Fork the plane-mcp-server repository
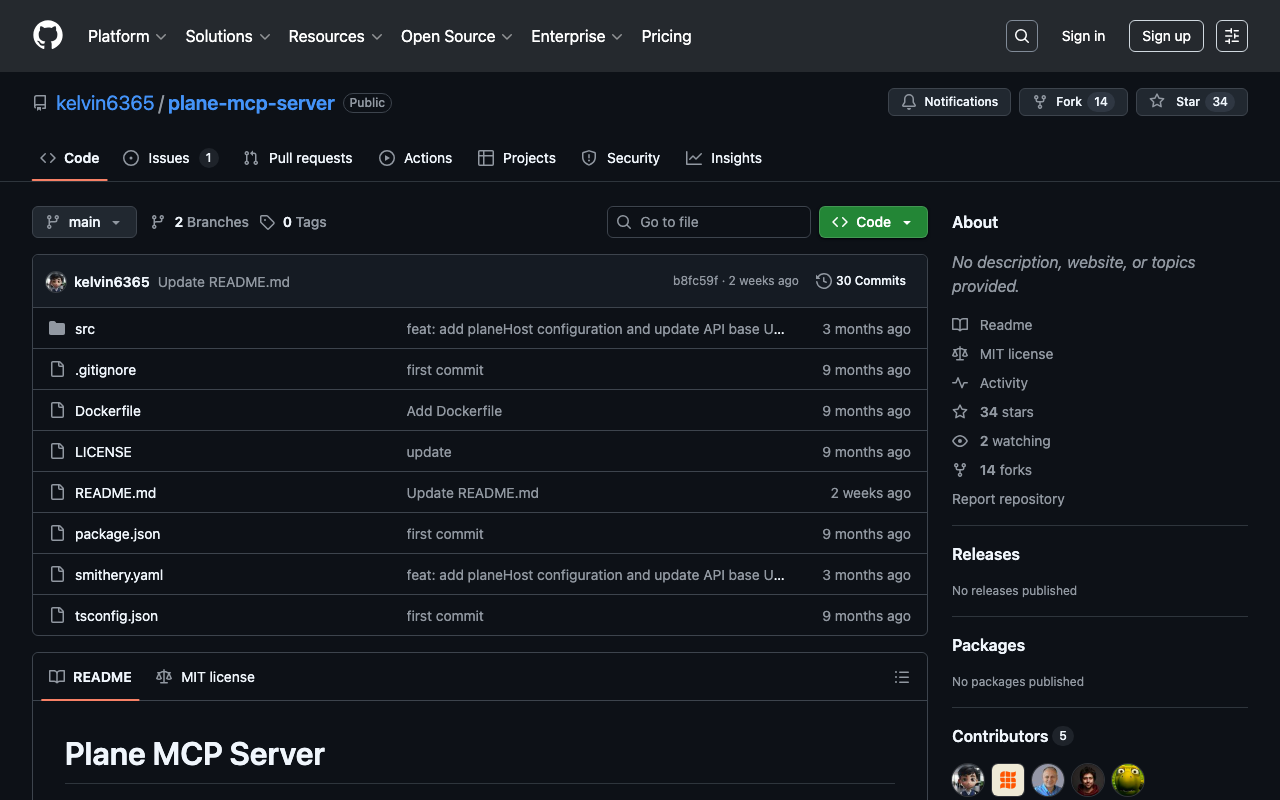The width and height of the screenshot is (1280, 800). (x=1072, y=102)
